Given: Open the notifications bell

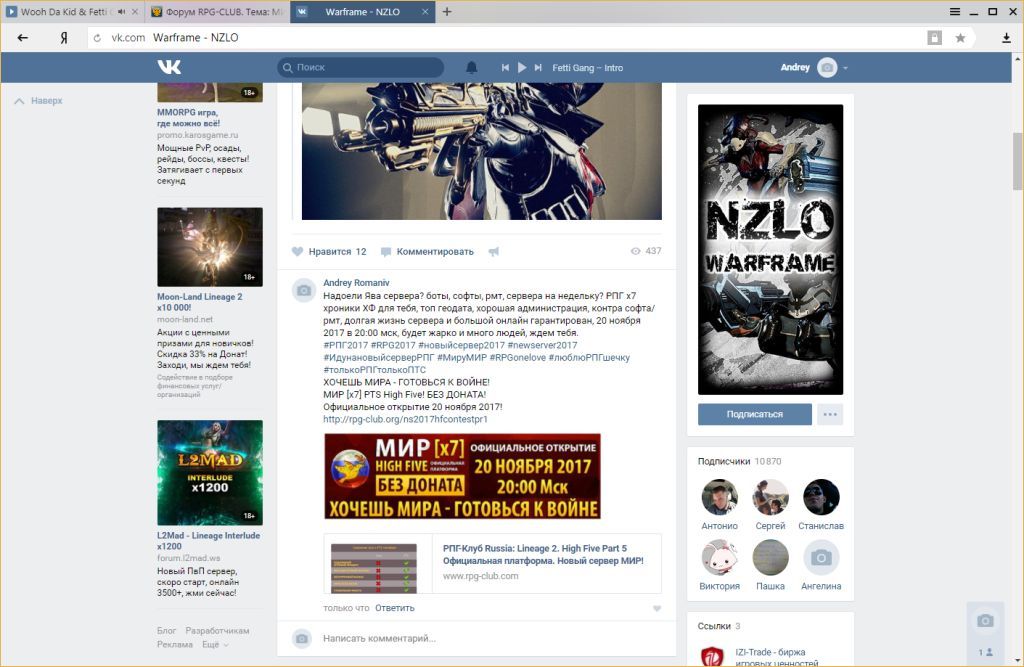Looking at the screenshot, I should (472, 68).
